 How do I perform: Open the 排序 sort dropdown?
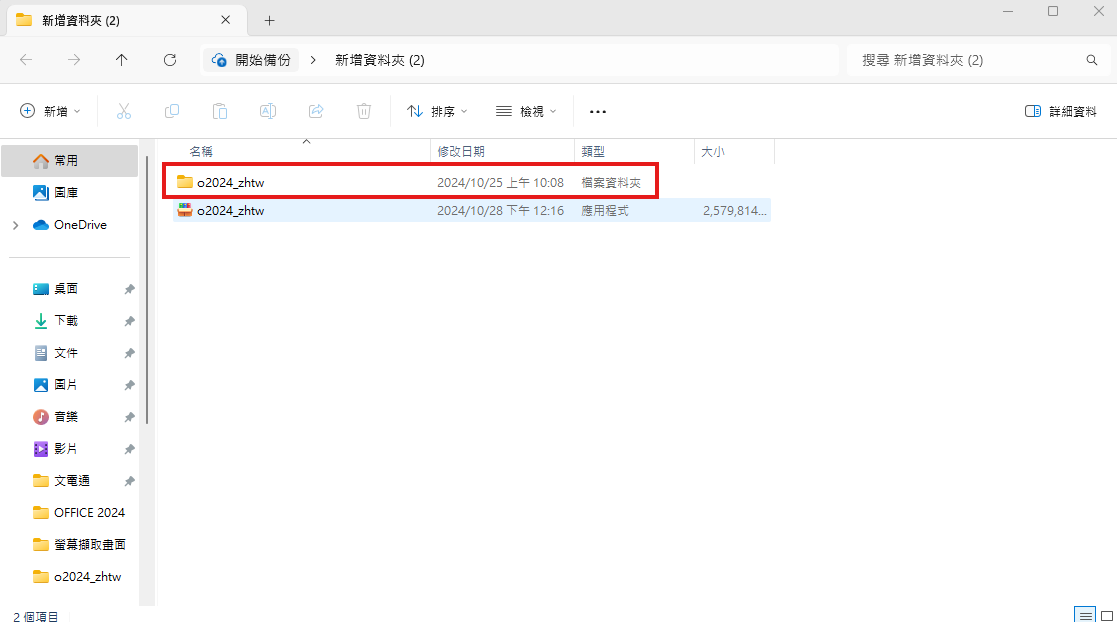(437, 111)
